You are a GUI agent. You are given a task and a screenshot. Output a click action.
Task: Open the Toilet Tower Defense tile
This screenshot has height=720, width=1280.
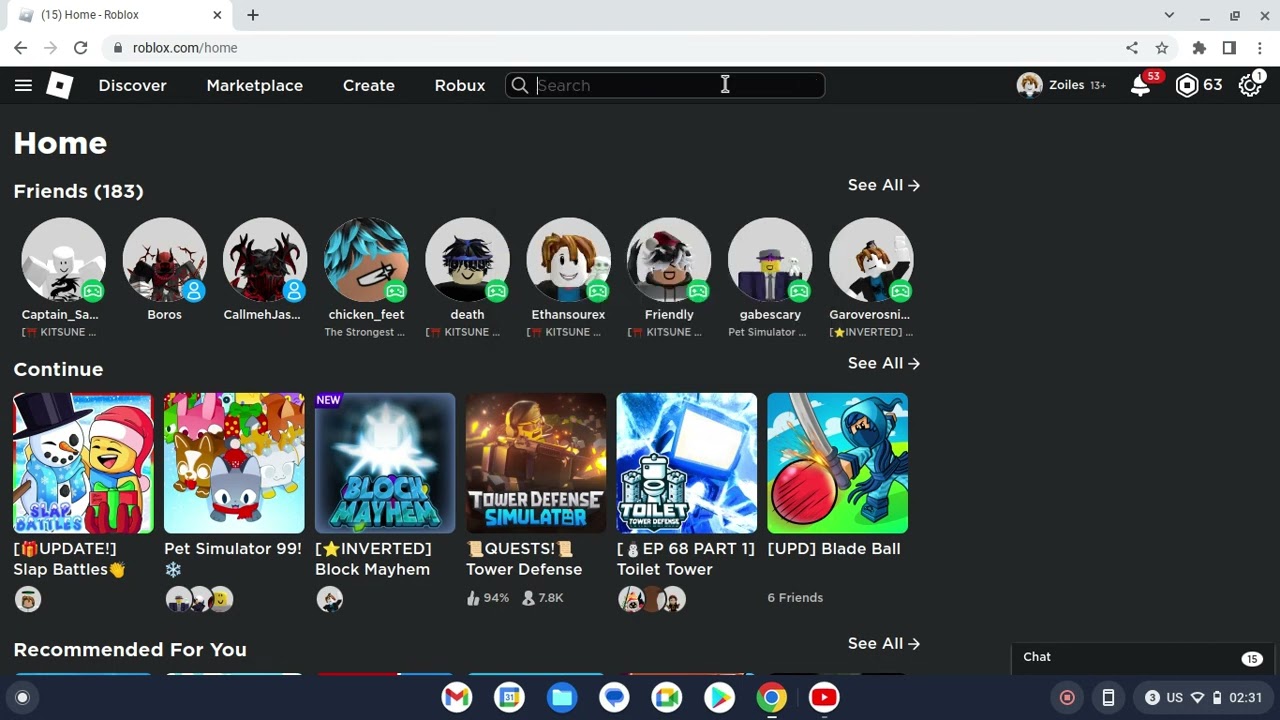(x=687, y=463)
